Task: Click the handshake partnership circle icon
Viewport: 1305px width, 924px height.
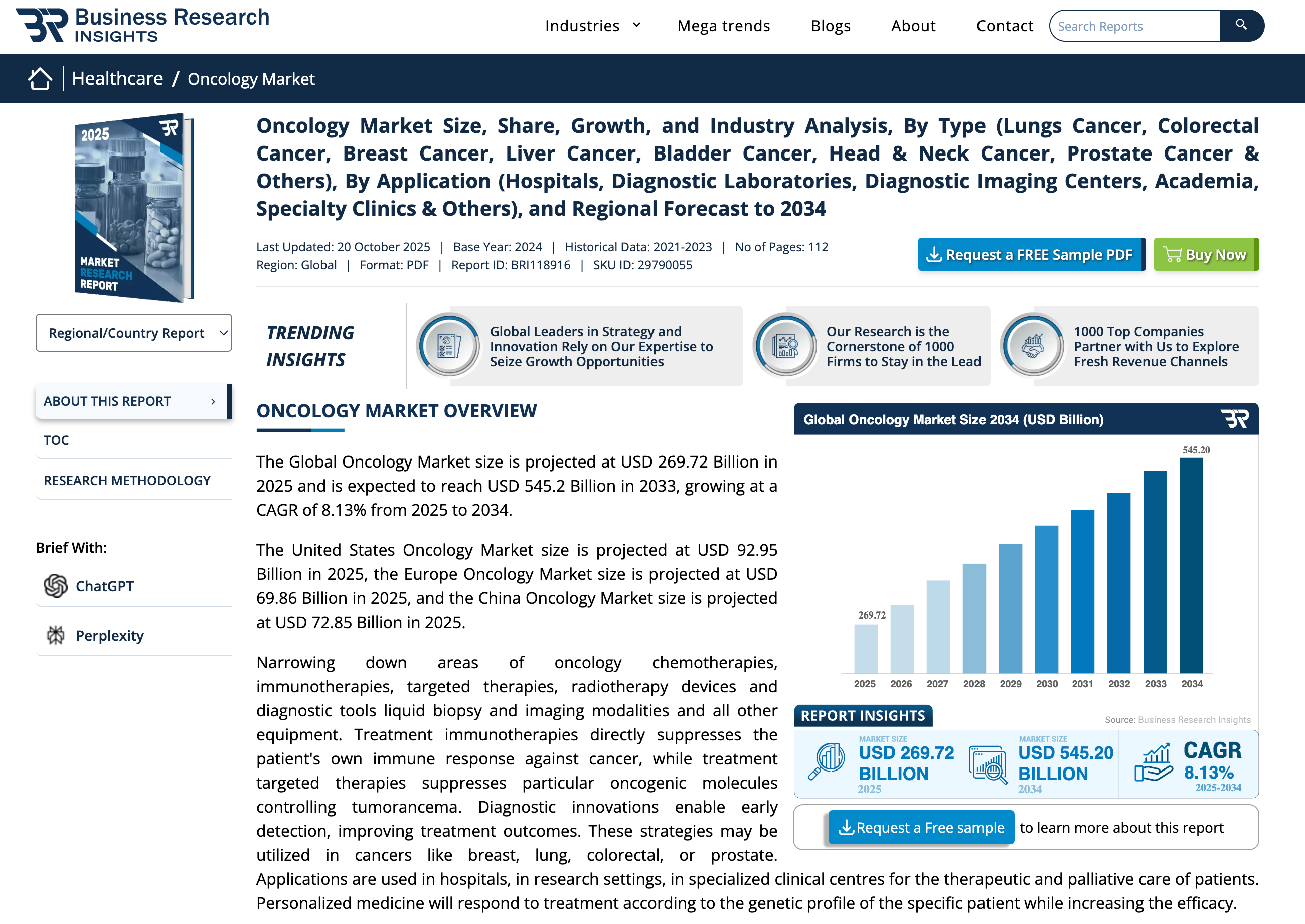Action: [x=1033, y=345]
